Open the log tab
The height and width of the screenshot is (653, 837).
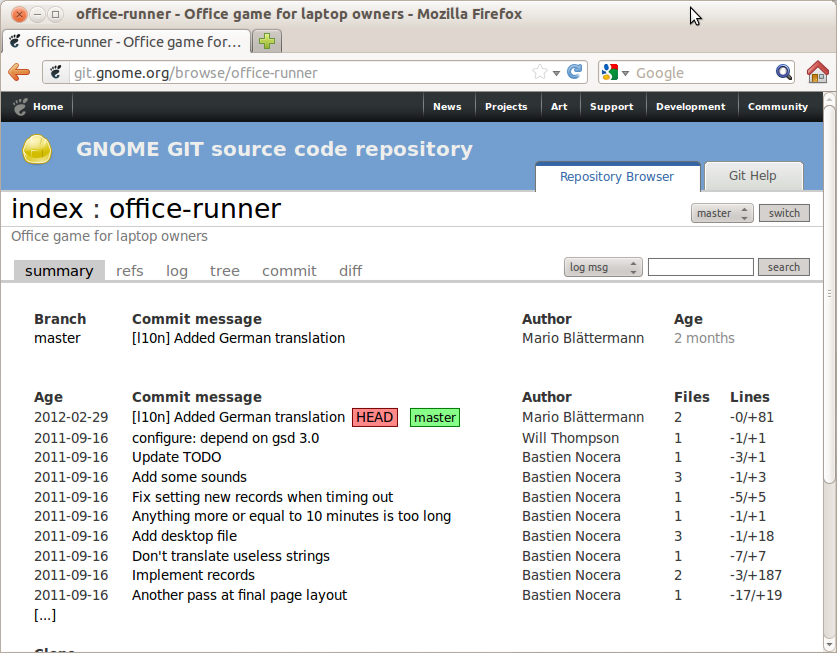pyautogui.click(x=177, y=271)
